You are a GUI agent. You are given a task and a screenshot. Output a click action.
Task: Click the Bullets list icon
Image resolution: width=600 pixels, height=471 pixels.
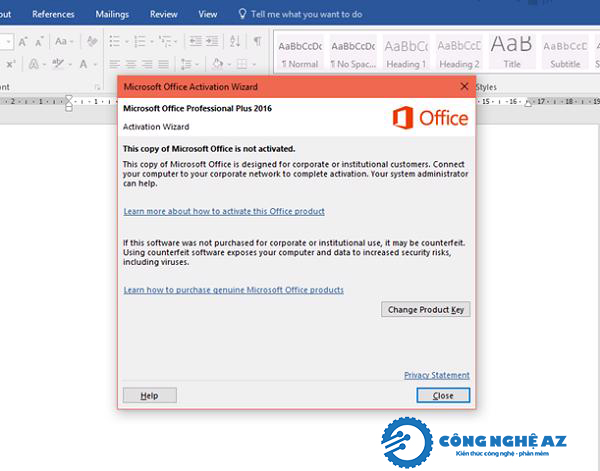(114, 41)
